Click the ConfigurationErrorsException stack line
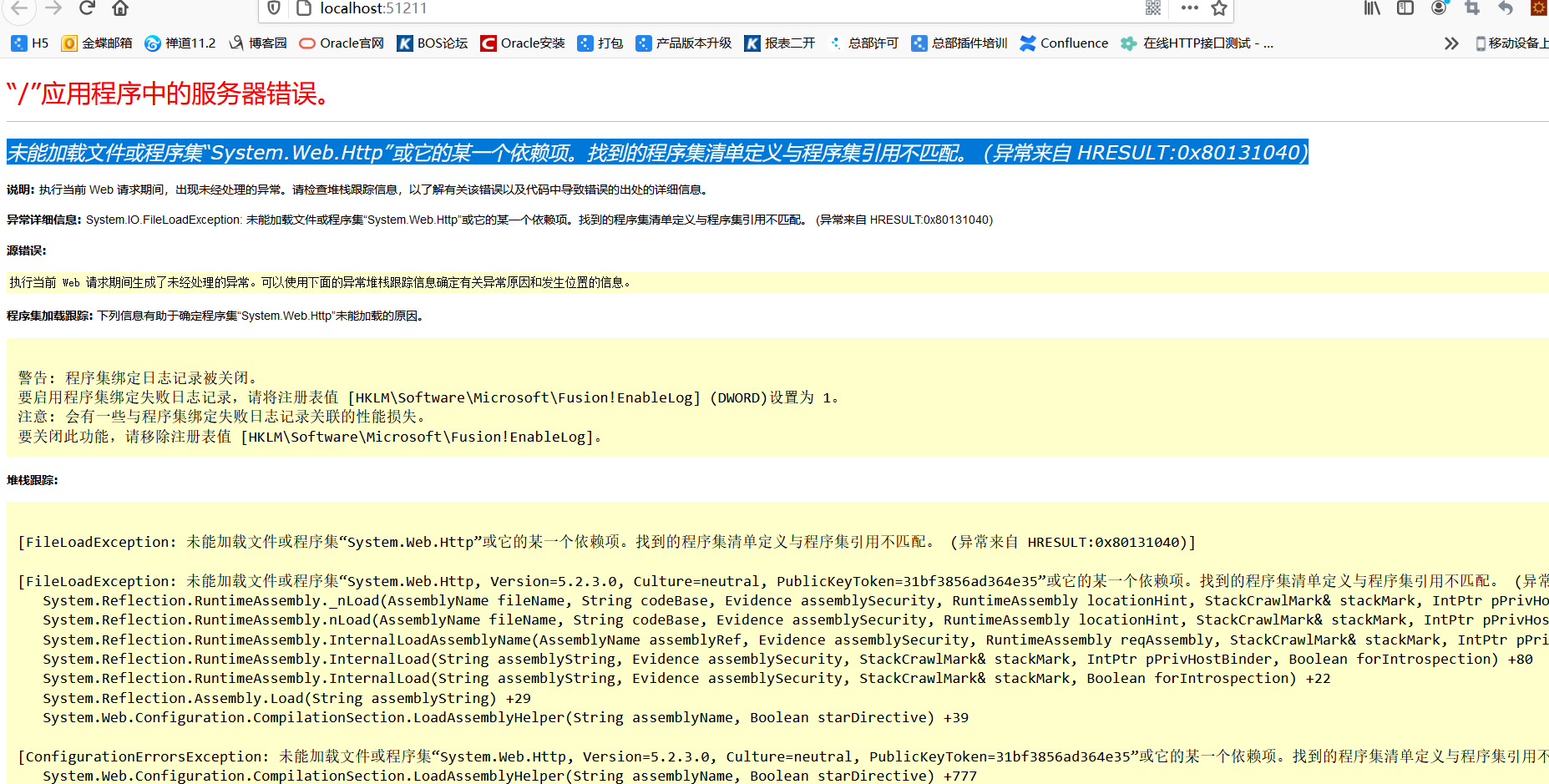The width and height of the screenshot is (1549, 784). coord(783,756)
